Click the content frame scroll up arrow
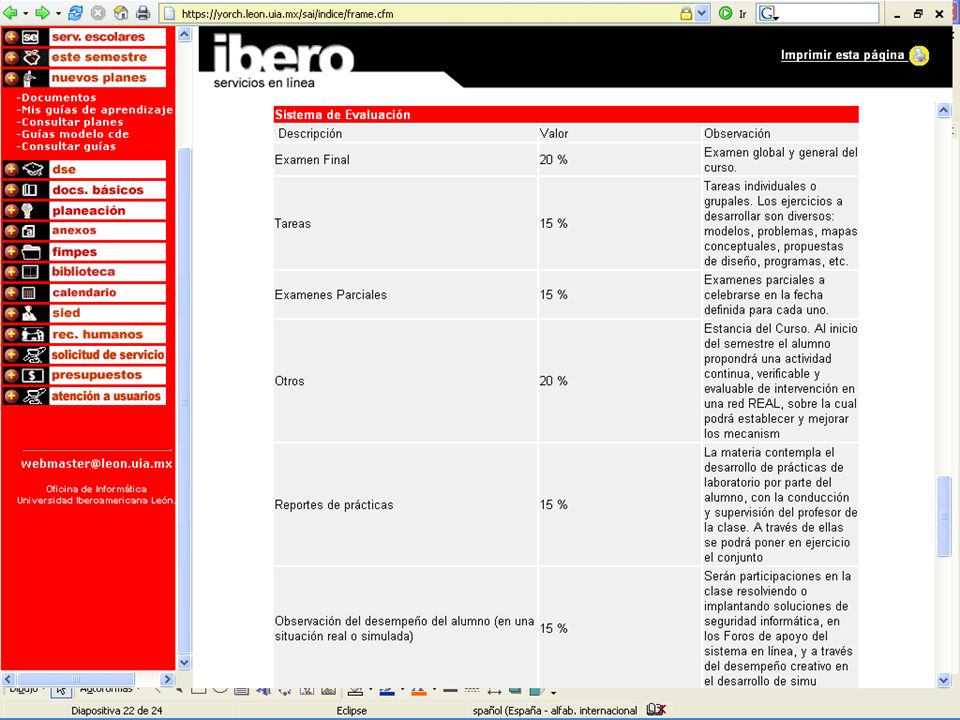 click(943, 110)
